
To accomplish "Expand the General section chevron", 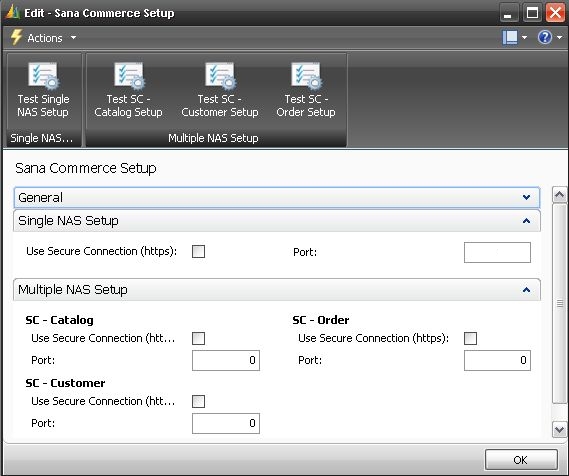I will 526,197.
